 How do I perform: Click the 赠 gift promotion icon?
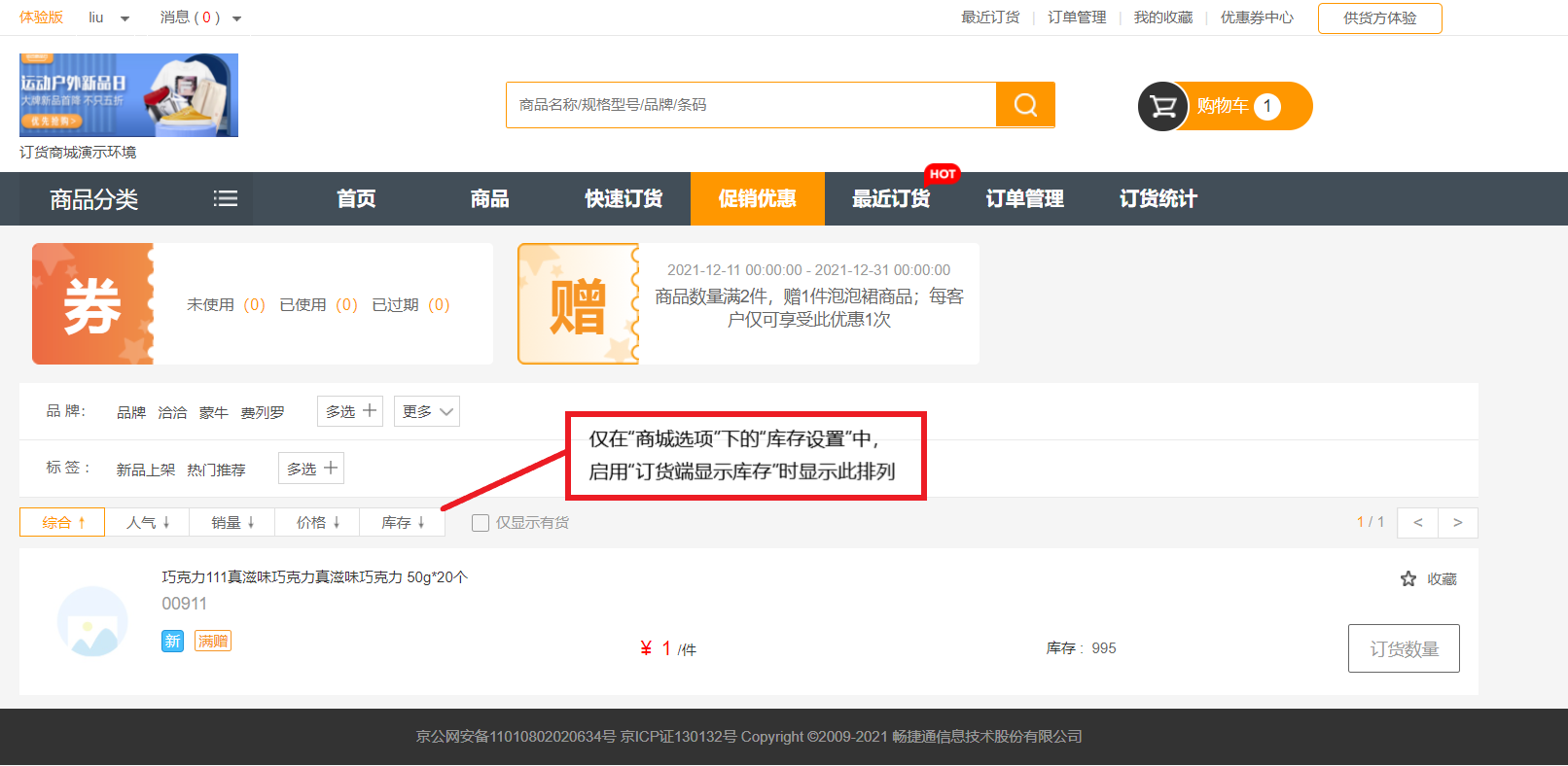(x=578, y=304)
